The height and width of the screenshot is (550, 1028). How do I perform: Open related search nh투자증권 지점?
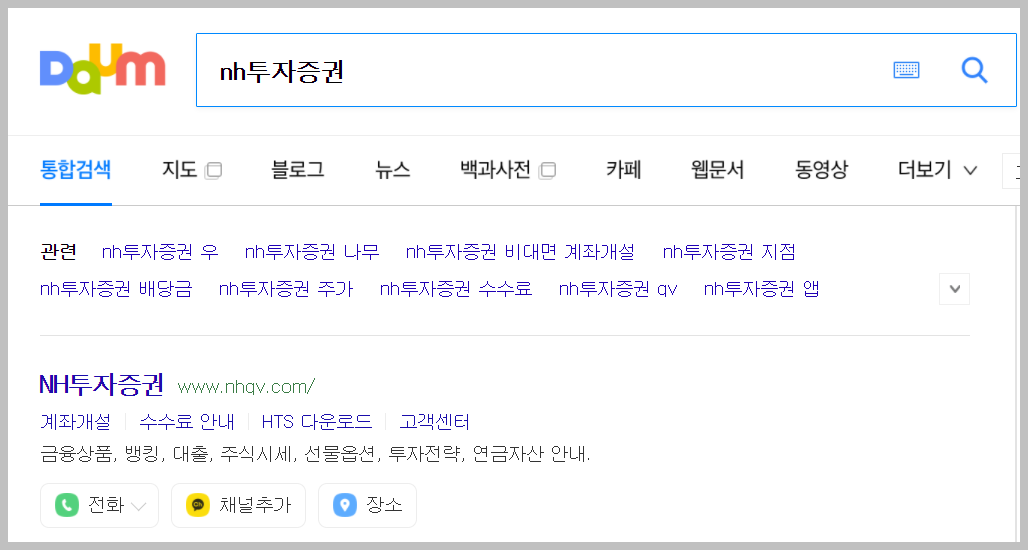pyautogui.click(x=729, y=252)
